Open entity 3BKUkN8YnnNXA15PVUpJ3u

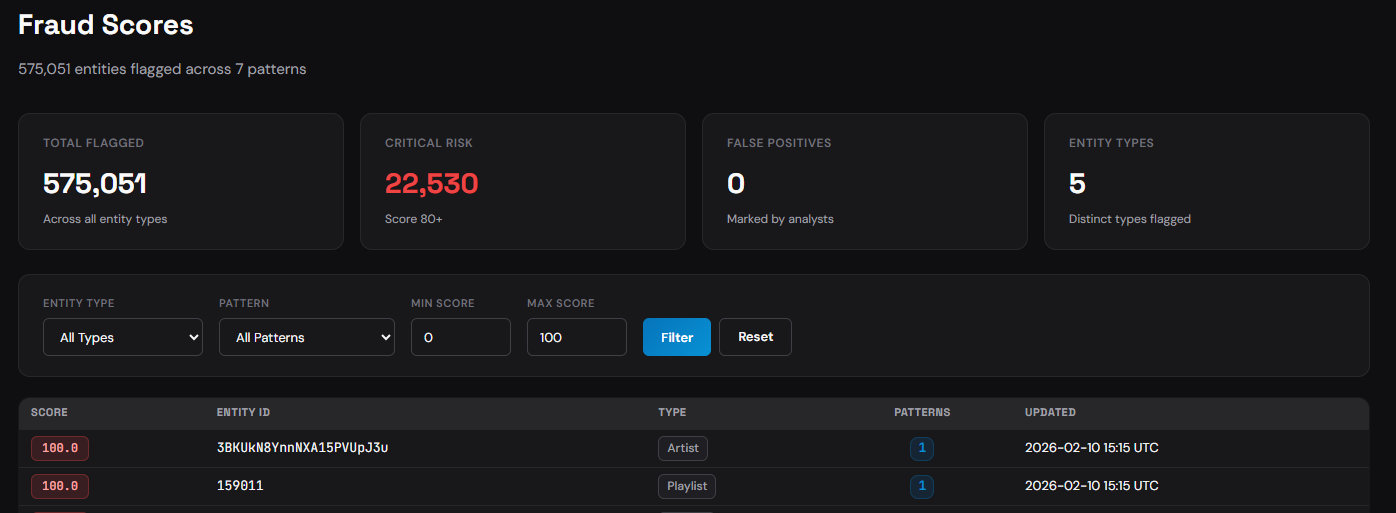[302, 448]
